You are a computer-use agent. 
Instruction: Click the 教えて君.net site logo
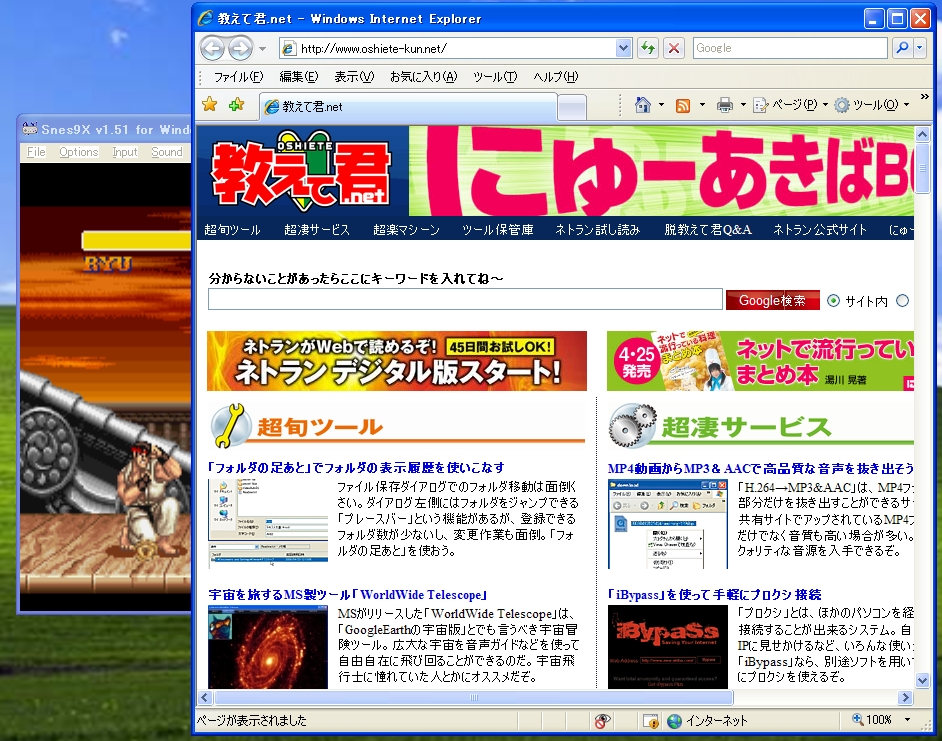[302, 173]
